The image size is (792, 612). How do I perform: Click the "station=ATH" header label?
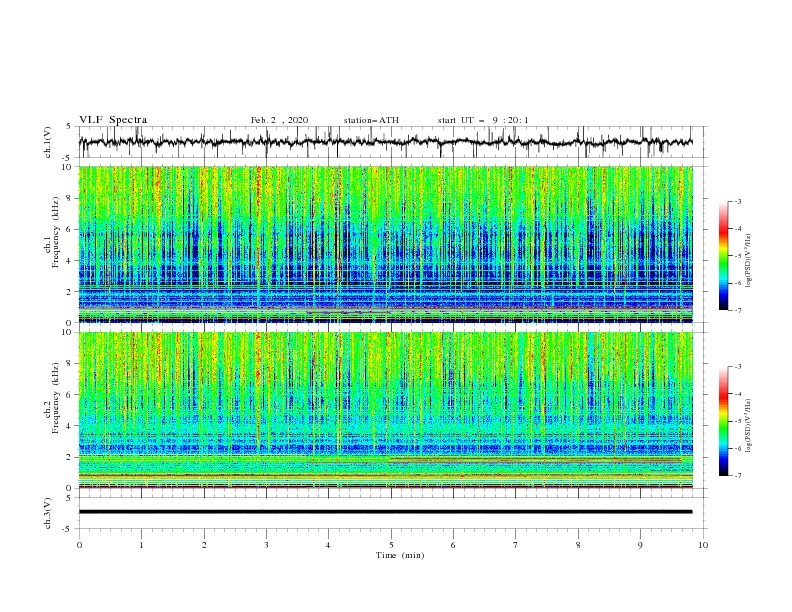(371, 120)
